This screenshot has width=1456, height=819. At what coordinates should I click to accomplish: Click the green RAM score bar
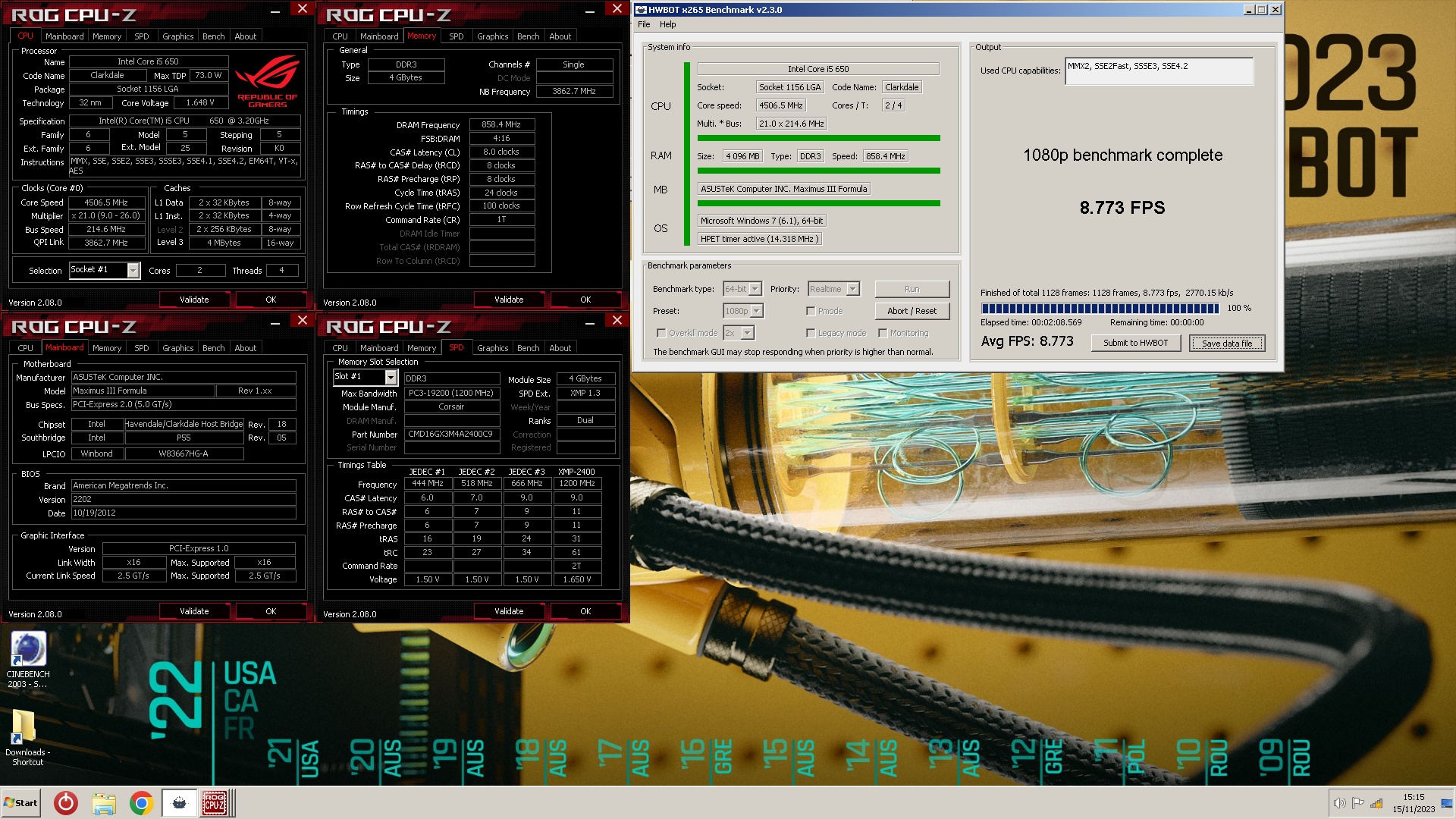818,171
